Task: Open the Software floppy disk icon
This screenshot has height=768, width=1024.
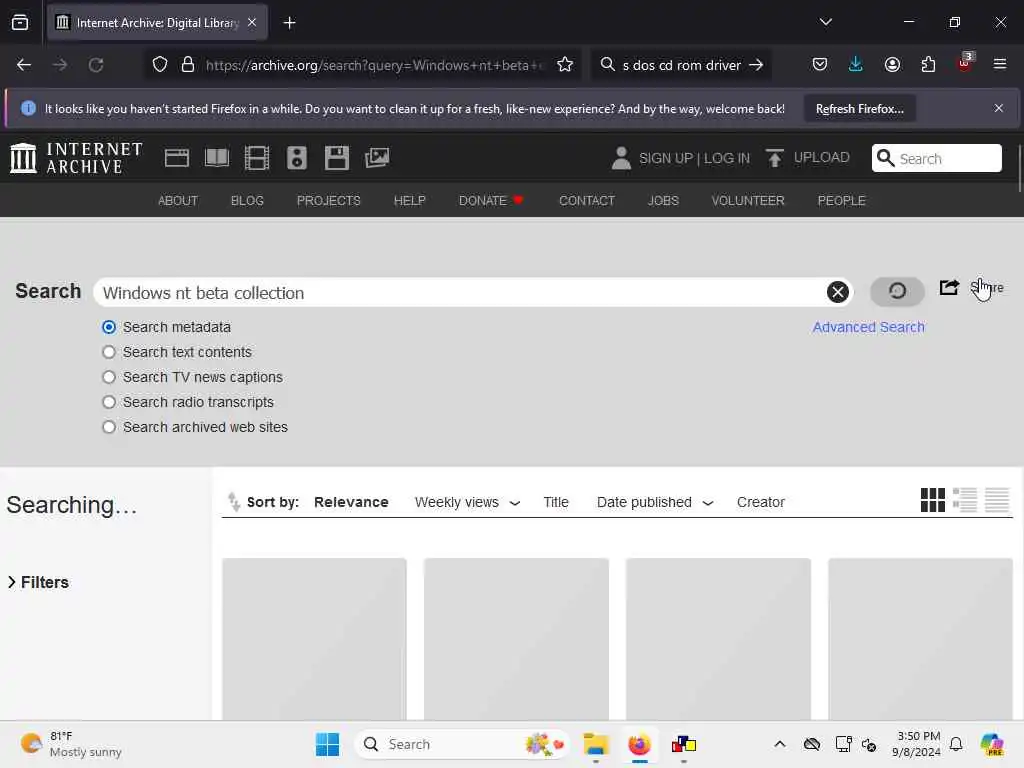Action: [337, 158]
